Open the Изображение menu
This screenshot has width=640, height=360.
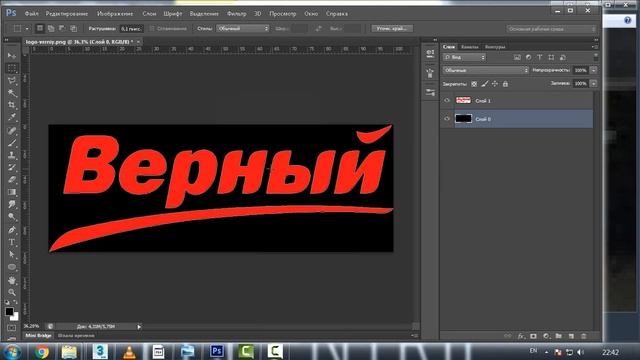click(115, 13)
